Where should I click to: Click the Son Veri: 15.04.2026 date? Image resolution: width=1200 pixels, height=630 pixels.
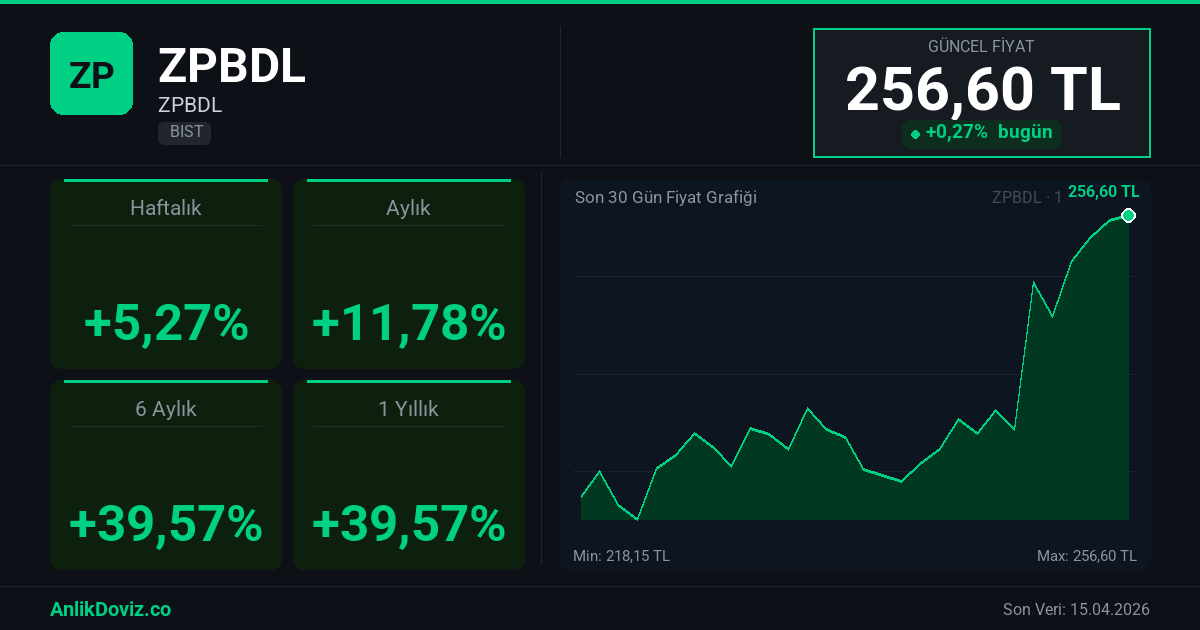point(1076,609)
